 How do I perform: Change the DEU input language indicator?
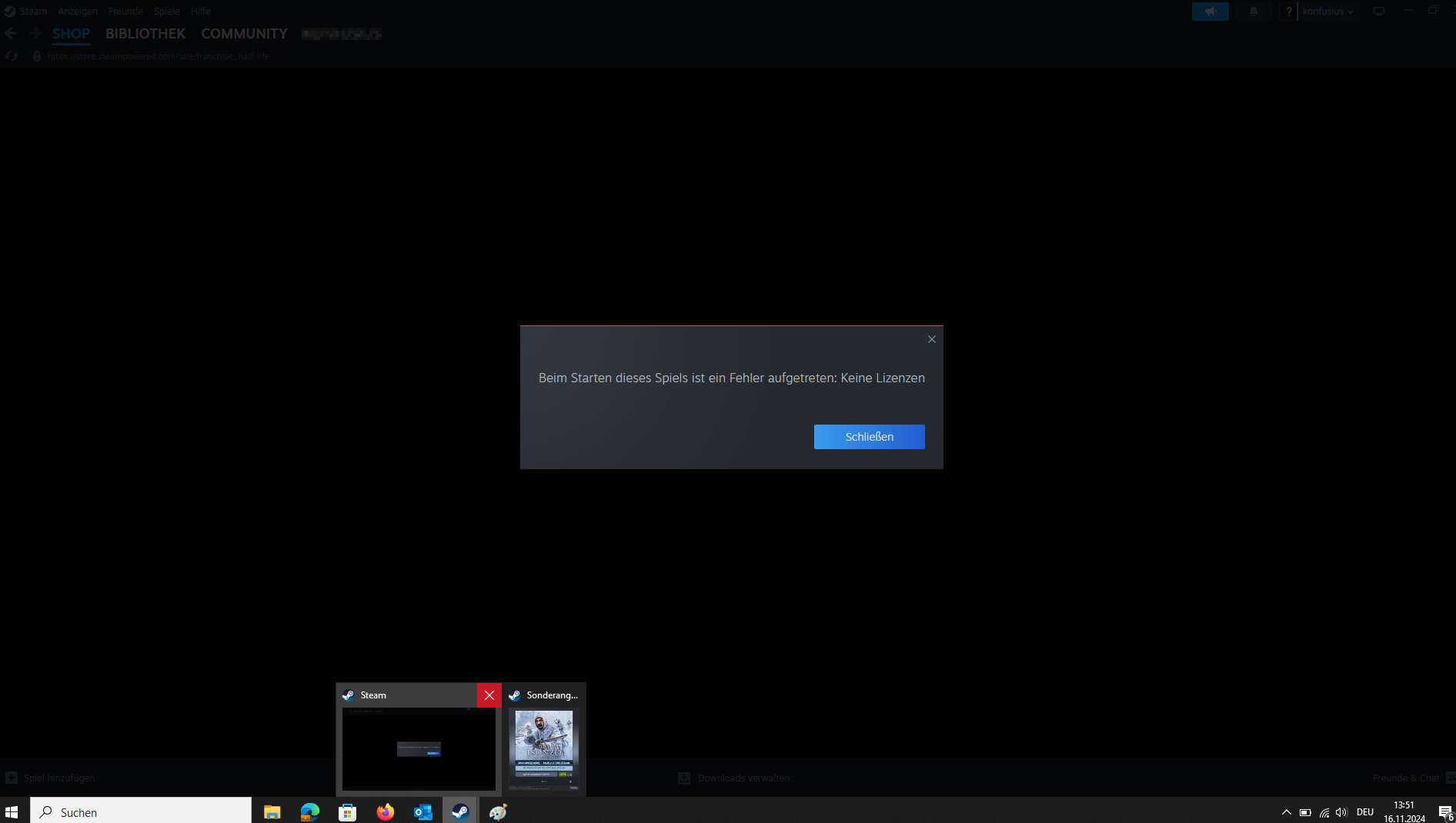pyautogui.click(x=1365, y=812)
